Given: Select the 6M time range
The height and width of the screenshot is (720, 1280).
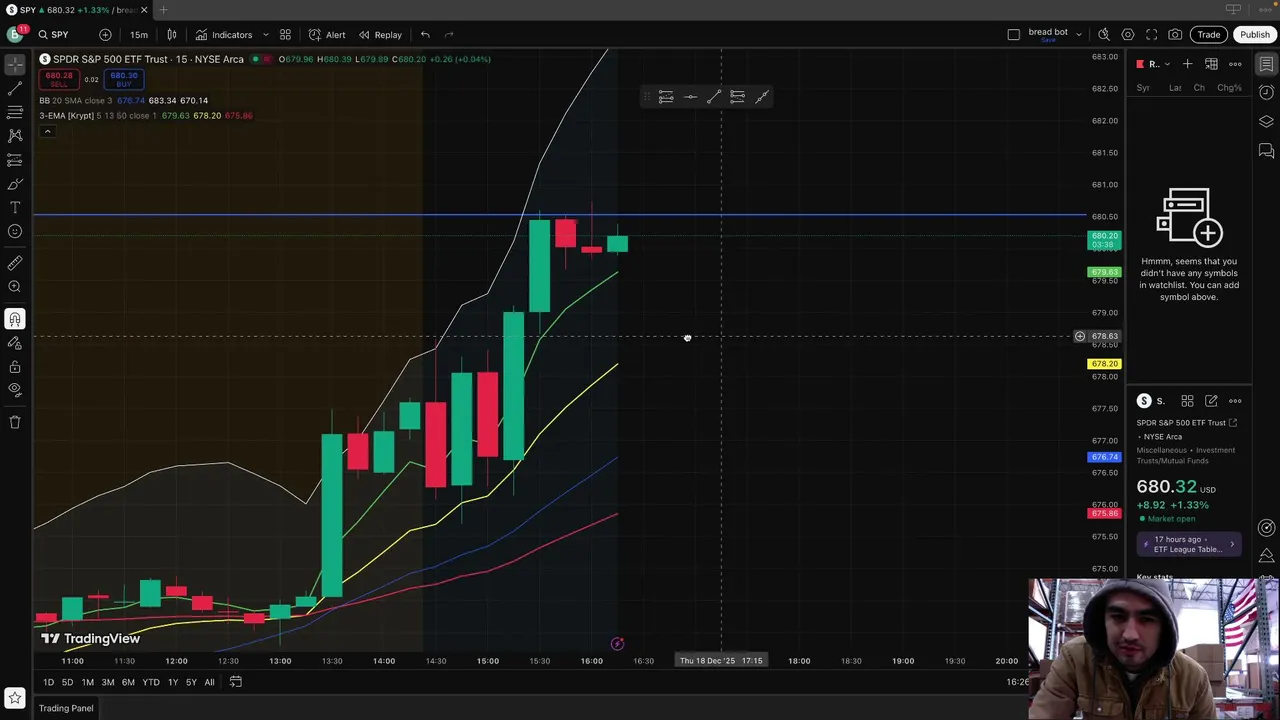Looking at the screenshot, I should pyautogui.click(x=128, y=682).
